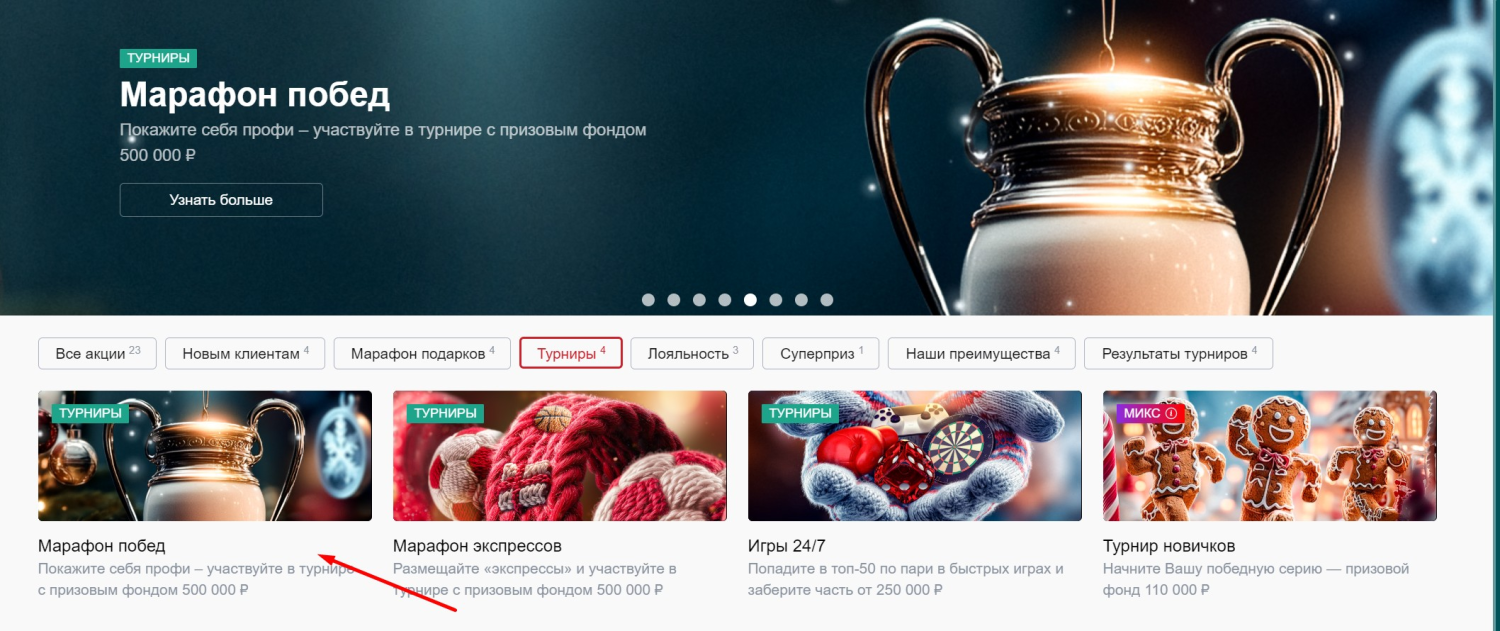Click the info icon on МИКС badge
Screen dimensions: 1500x631
[1170, 413]
